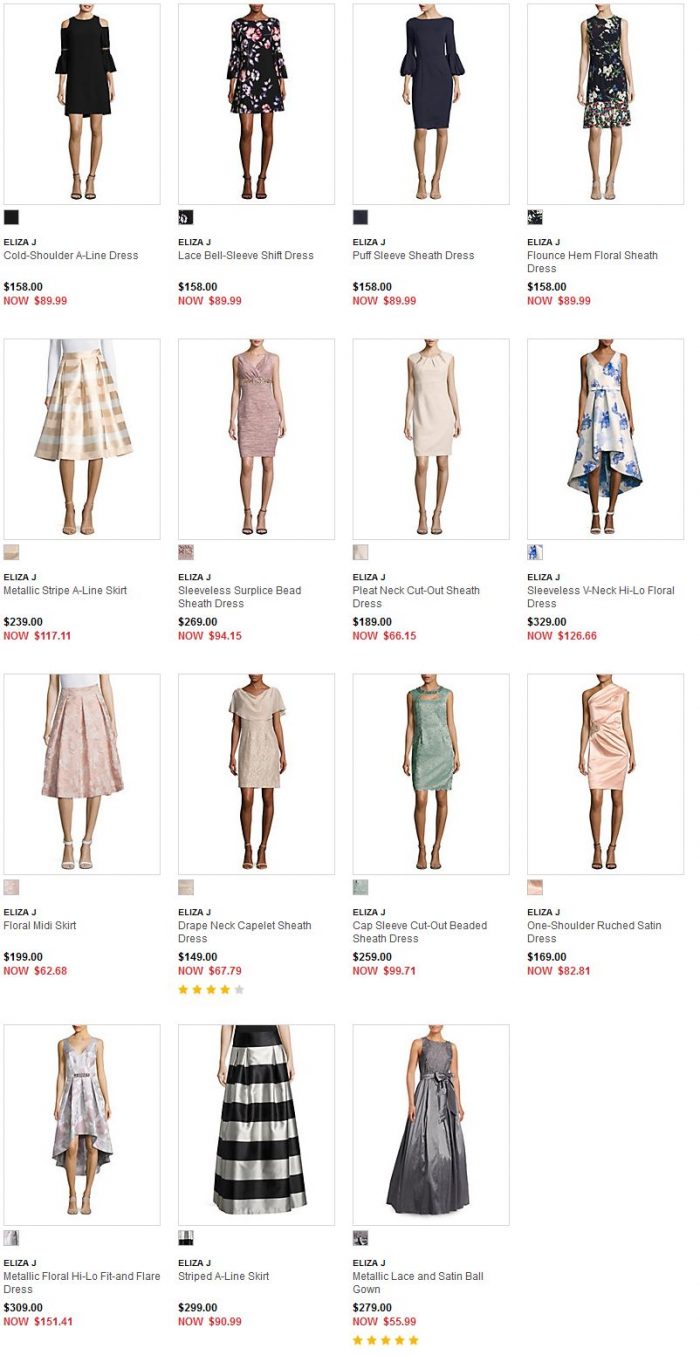Screen dimensions: 700x1355
Task: Open Cold-Shoulder A-Line Dress product image
Action: pos(82,104)
